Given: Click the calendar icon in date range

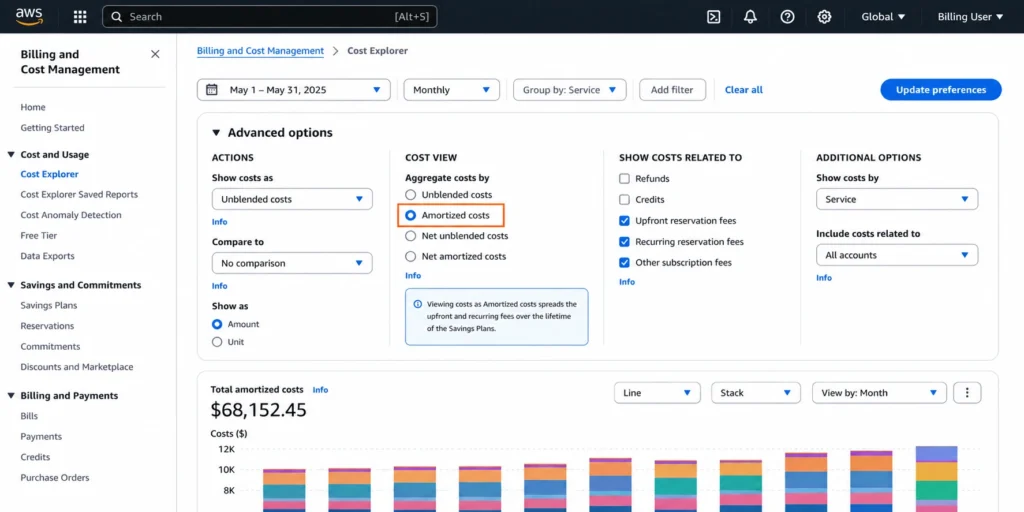Looking at the screenshot, I should pos(212,90).
